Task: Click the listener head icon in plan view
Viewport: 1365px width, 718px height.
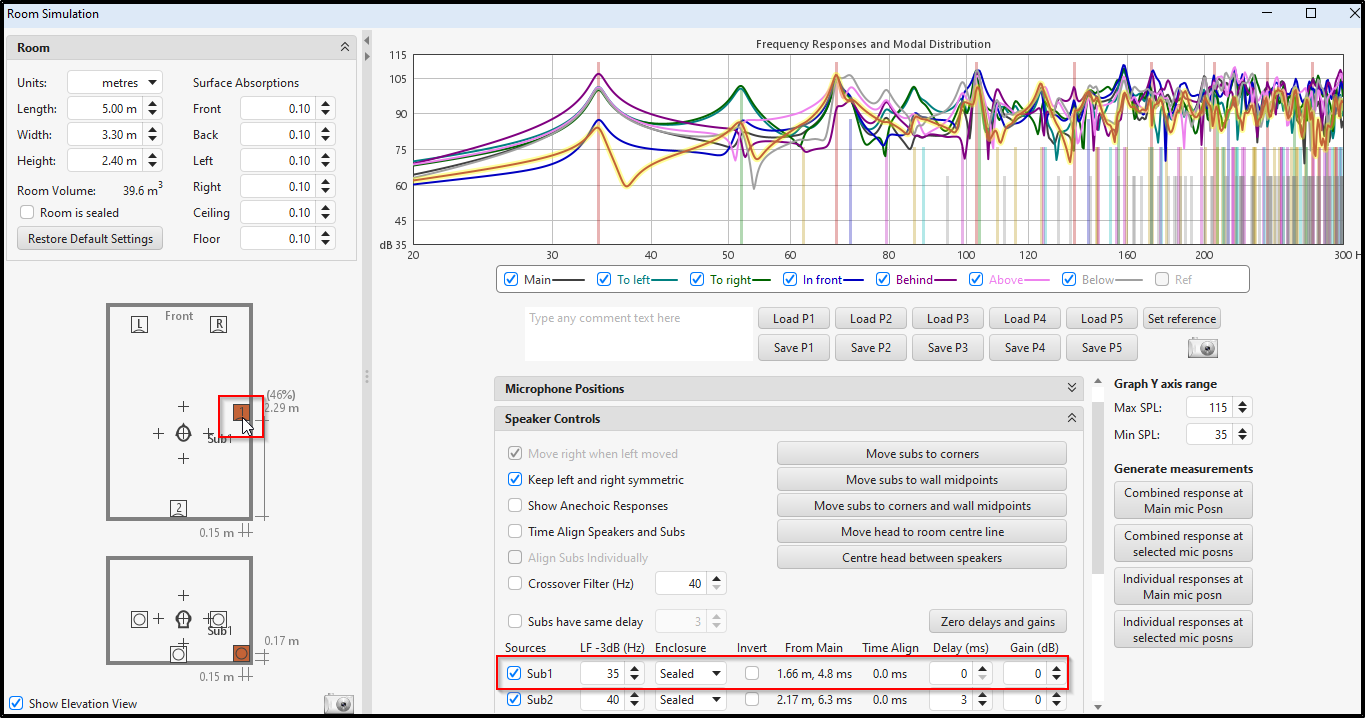Action: pos(183,433)
